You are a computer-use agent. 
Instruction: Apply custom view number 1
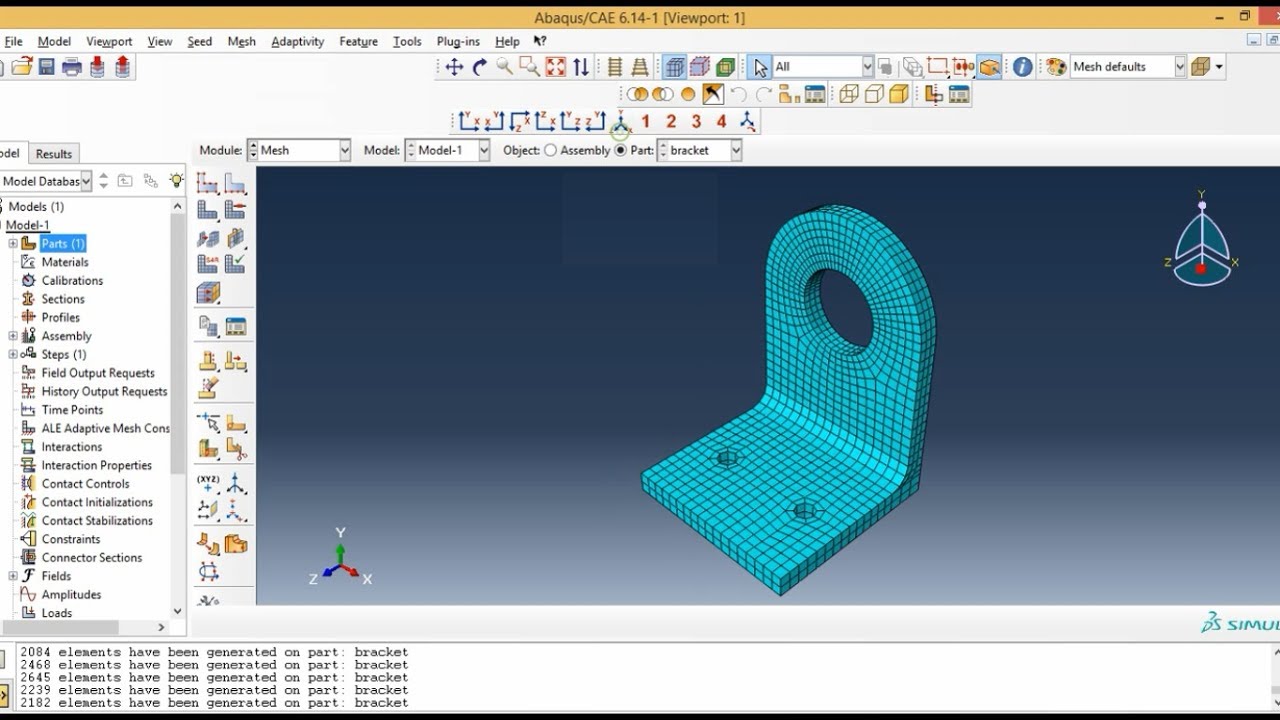645,122
